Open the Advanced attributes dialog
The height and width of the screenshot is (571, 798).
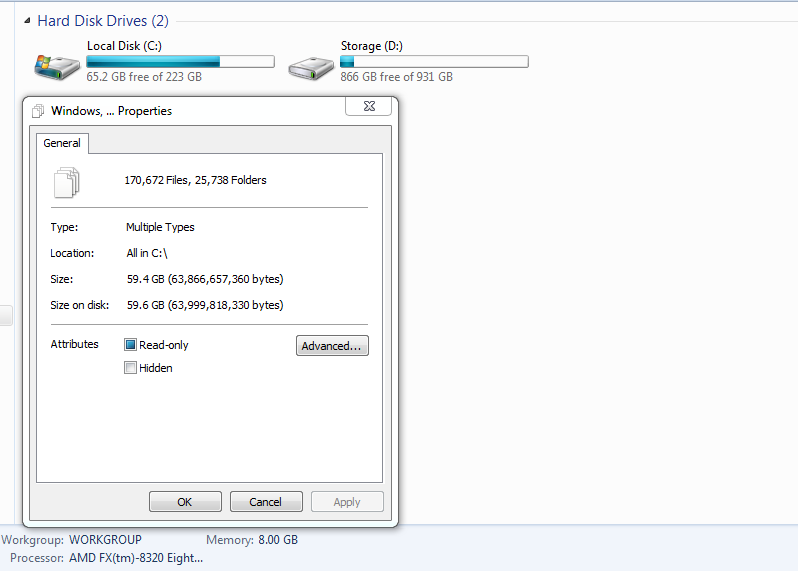(332, 346)
